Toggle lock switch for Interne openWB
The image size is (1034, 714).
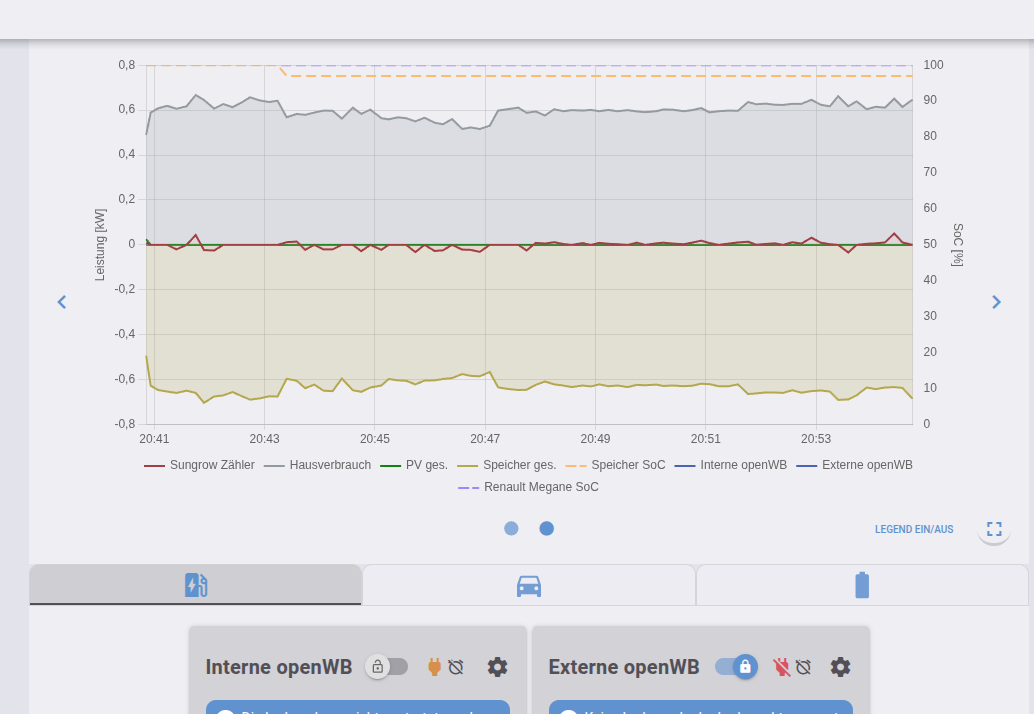(387, 667)
